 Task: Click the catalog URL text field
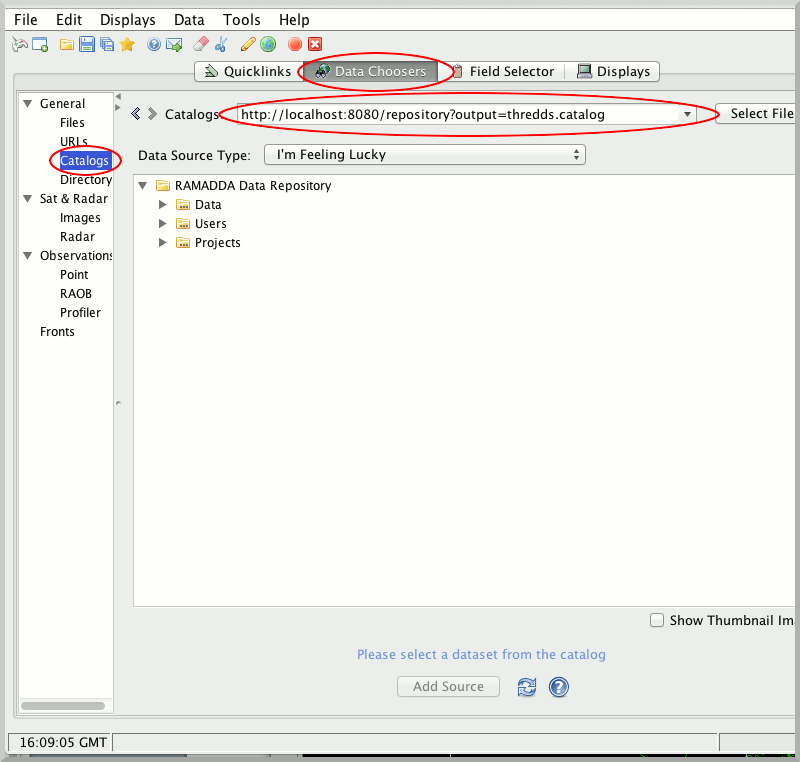click(x=455, y=115)
